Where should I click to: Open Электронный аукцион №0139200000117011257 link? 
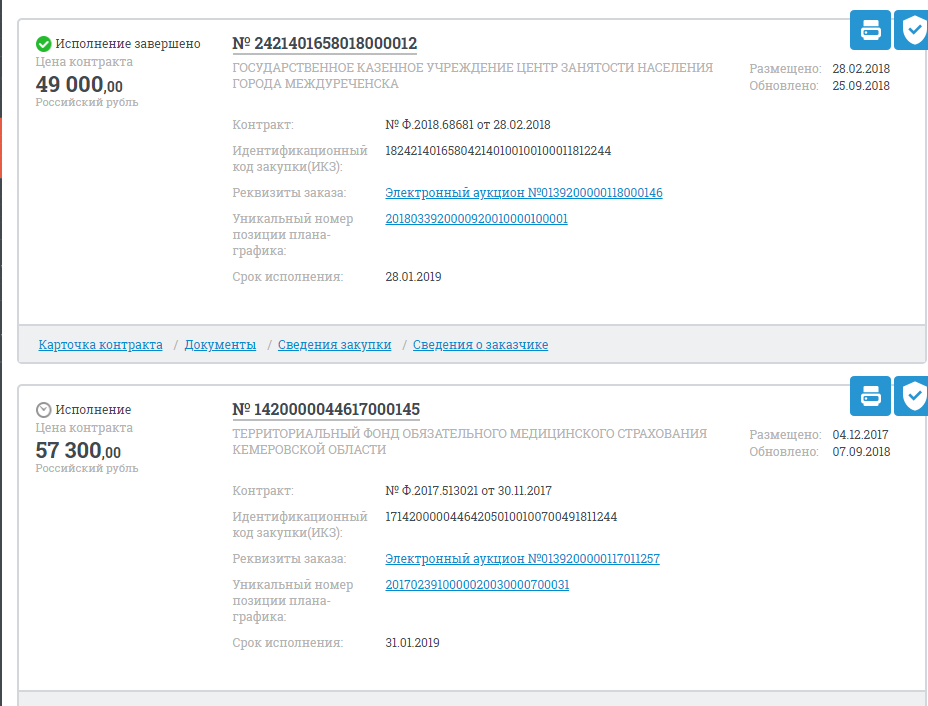[522, 559]
